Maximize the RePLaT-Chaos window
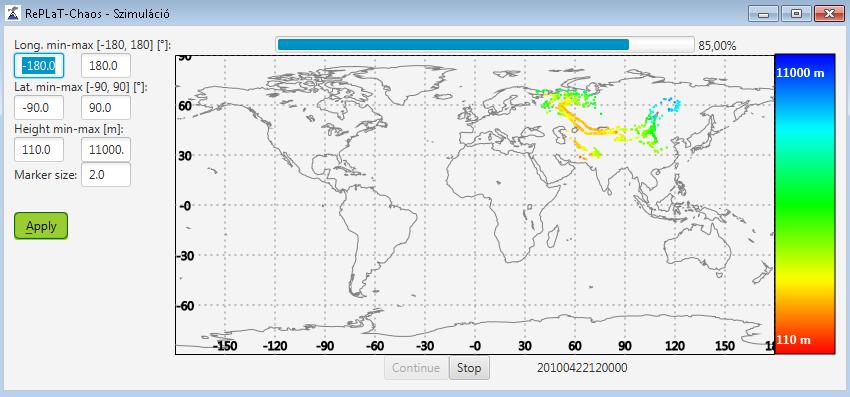This screenshot has width=850, height=397. [x=796, y=14]
